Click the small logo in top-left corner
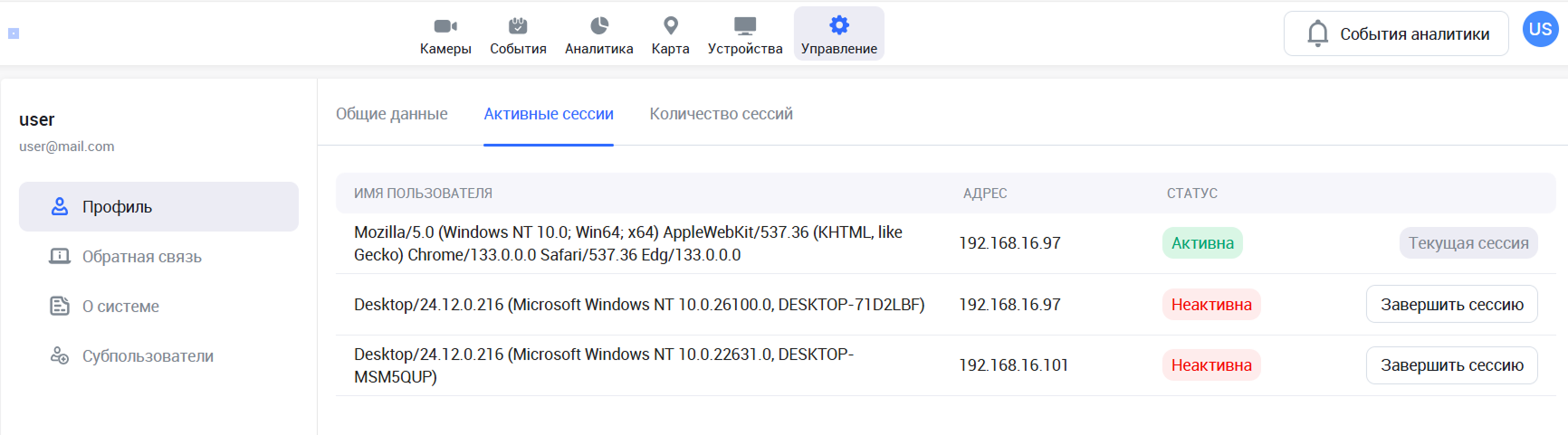Screen dimensions: 1568x435 (x=14, y=33)
